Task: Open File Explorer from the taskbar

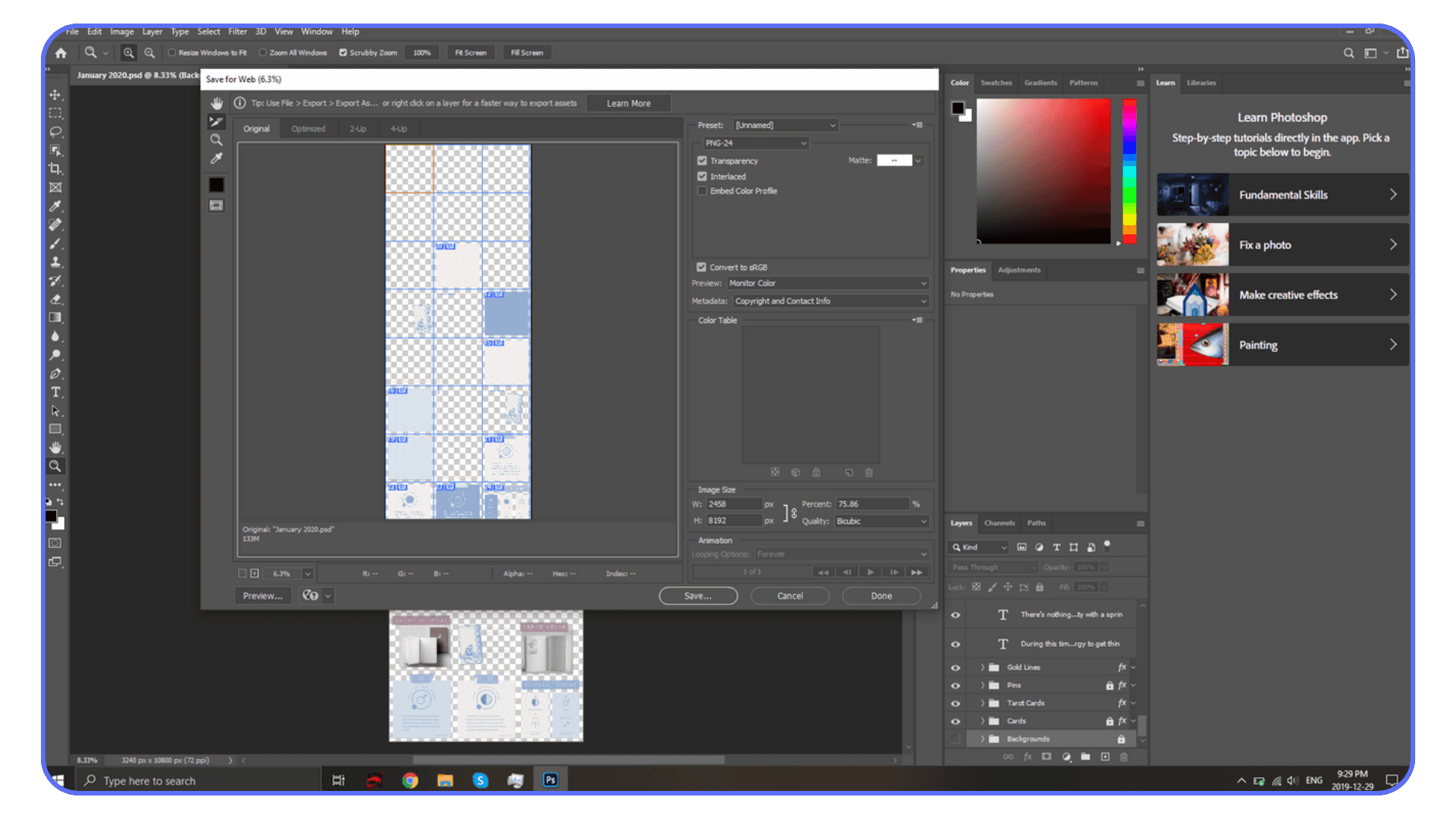Action: pos(445,780)
